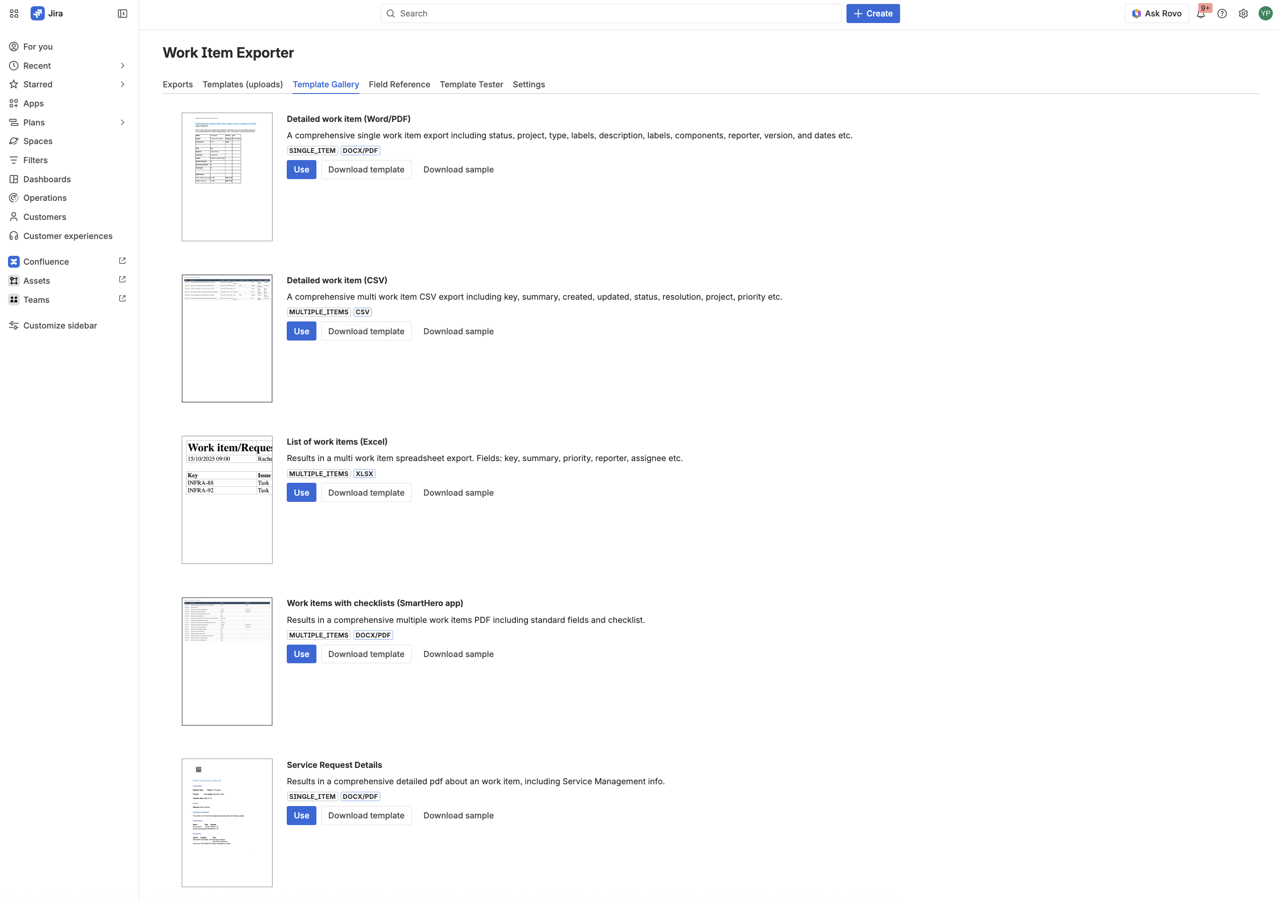Open the app switcher grid icon

(13, 13)
